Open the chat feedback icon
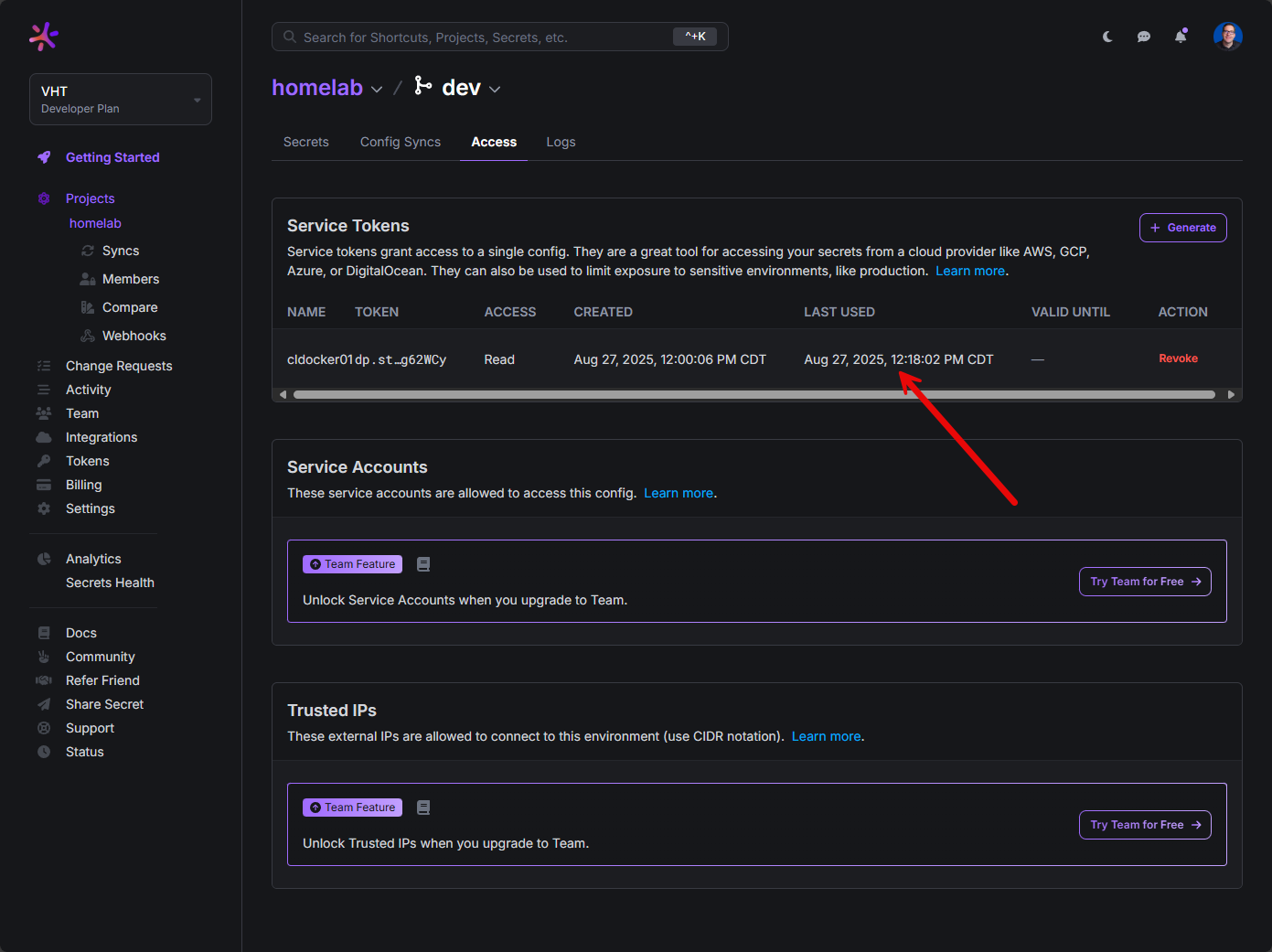Screen dimensions: 1272x952 point(1144,37)
